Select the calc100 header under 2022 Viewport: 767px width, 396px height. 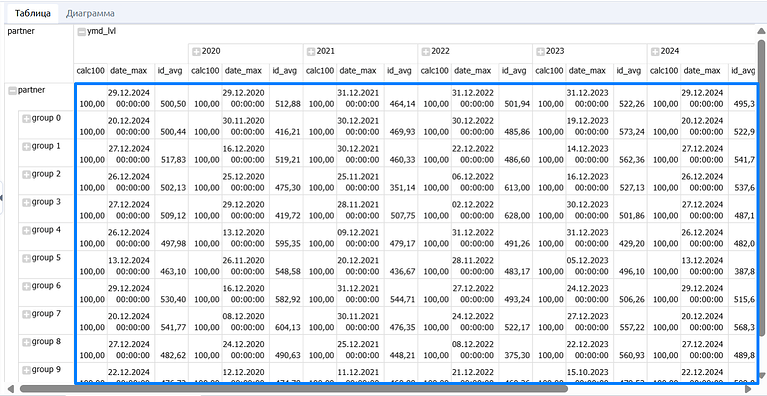pos(435,71)
